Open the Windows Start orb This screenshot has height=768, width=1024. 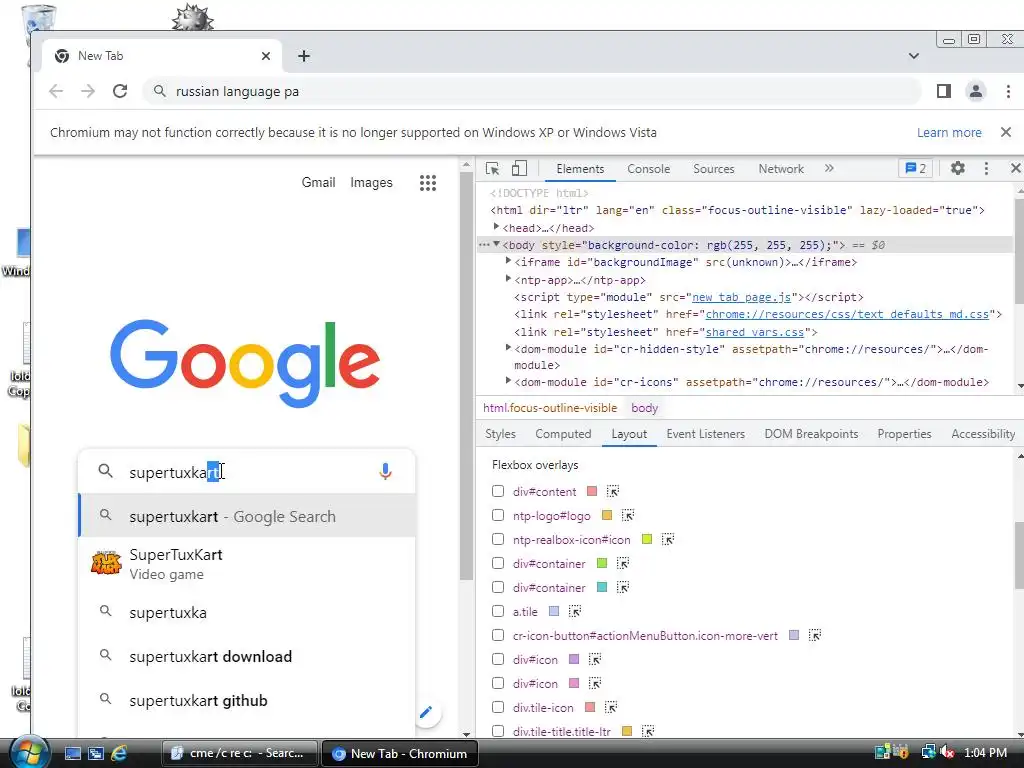[29, 752]
